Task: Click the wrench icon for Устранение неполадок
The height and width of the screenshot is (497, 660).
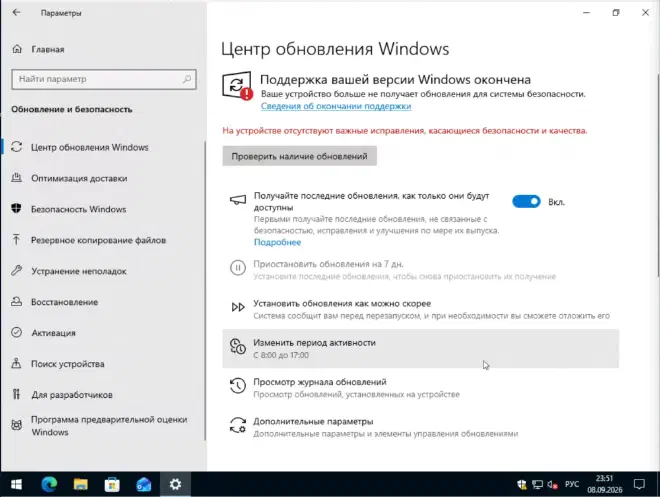Action: pyautogui.click(x=16, y=270)
